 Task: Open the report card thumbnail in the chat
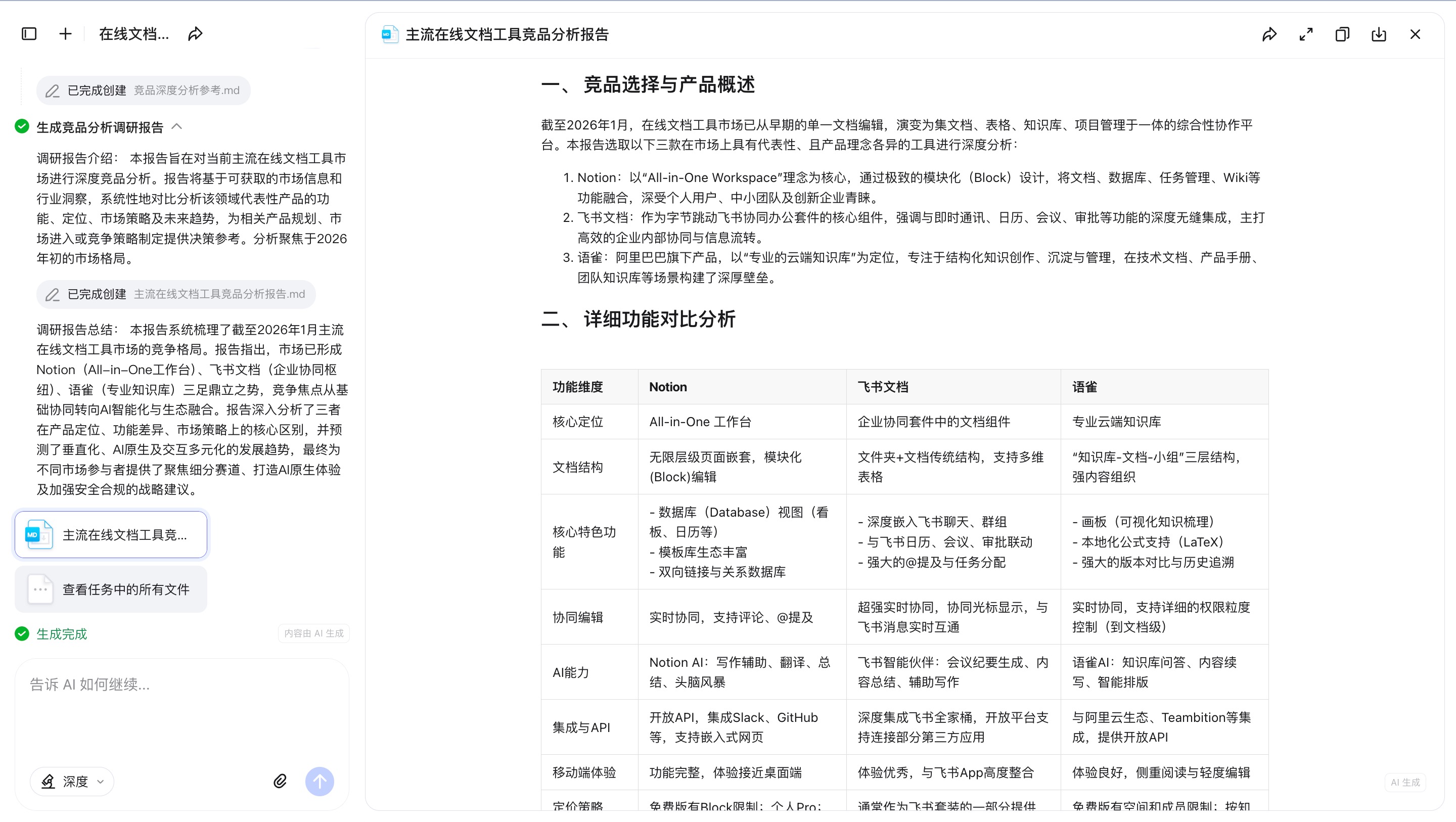point(110,534)
